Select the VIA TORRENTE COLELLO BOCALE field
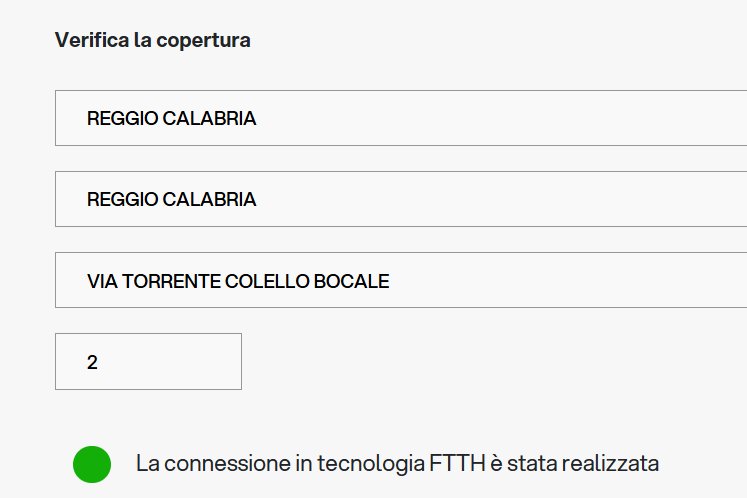The height and width of the screenshot is (498, 747). coord(400,280)
